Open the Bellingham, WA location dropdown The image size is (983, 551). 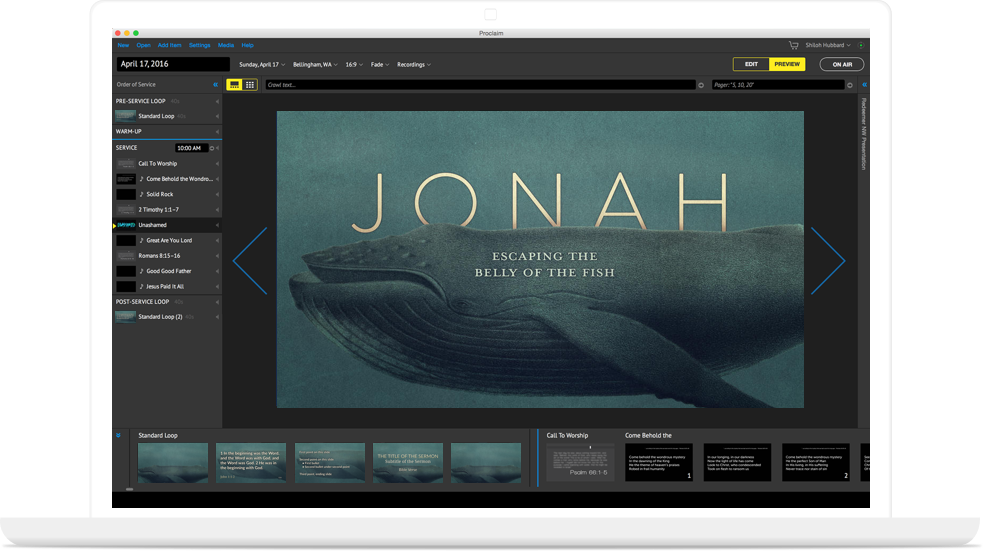(315, 65)
